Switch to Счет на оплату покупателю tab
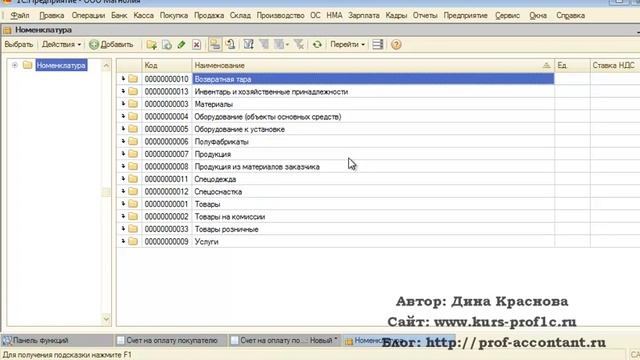 (171, 340)
